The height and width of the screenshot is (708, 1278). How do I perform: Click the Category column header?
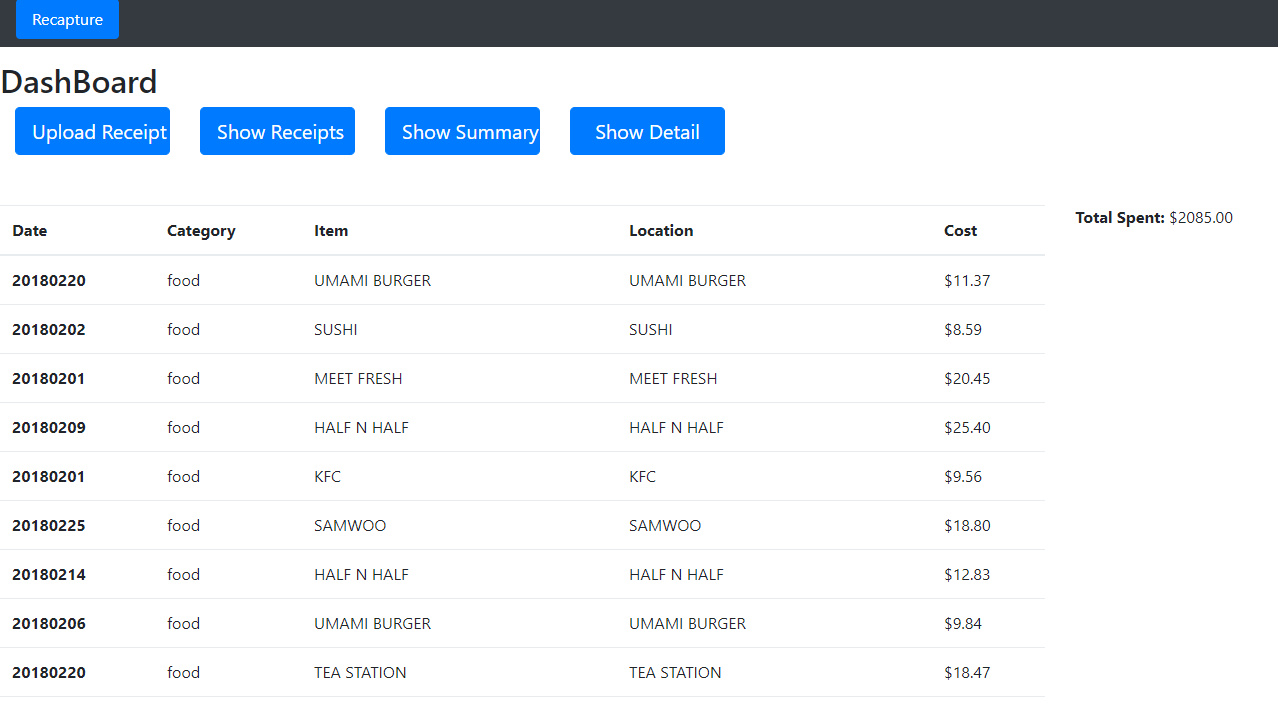201,230
